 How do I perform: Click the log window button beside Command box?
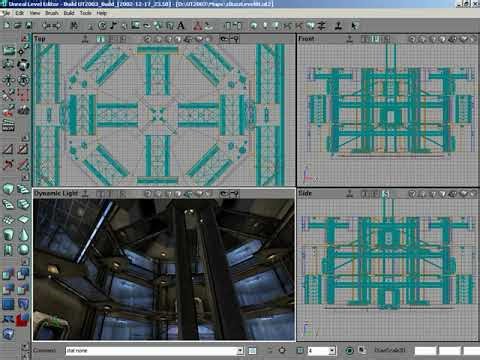pos(252,351)
